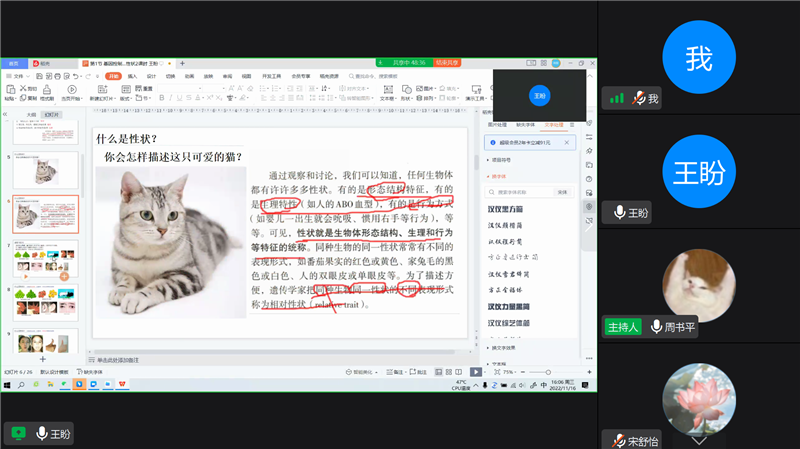
Task: Expand the paragraph numbering section in side panel
Action: (x=499, y=160)
